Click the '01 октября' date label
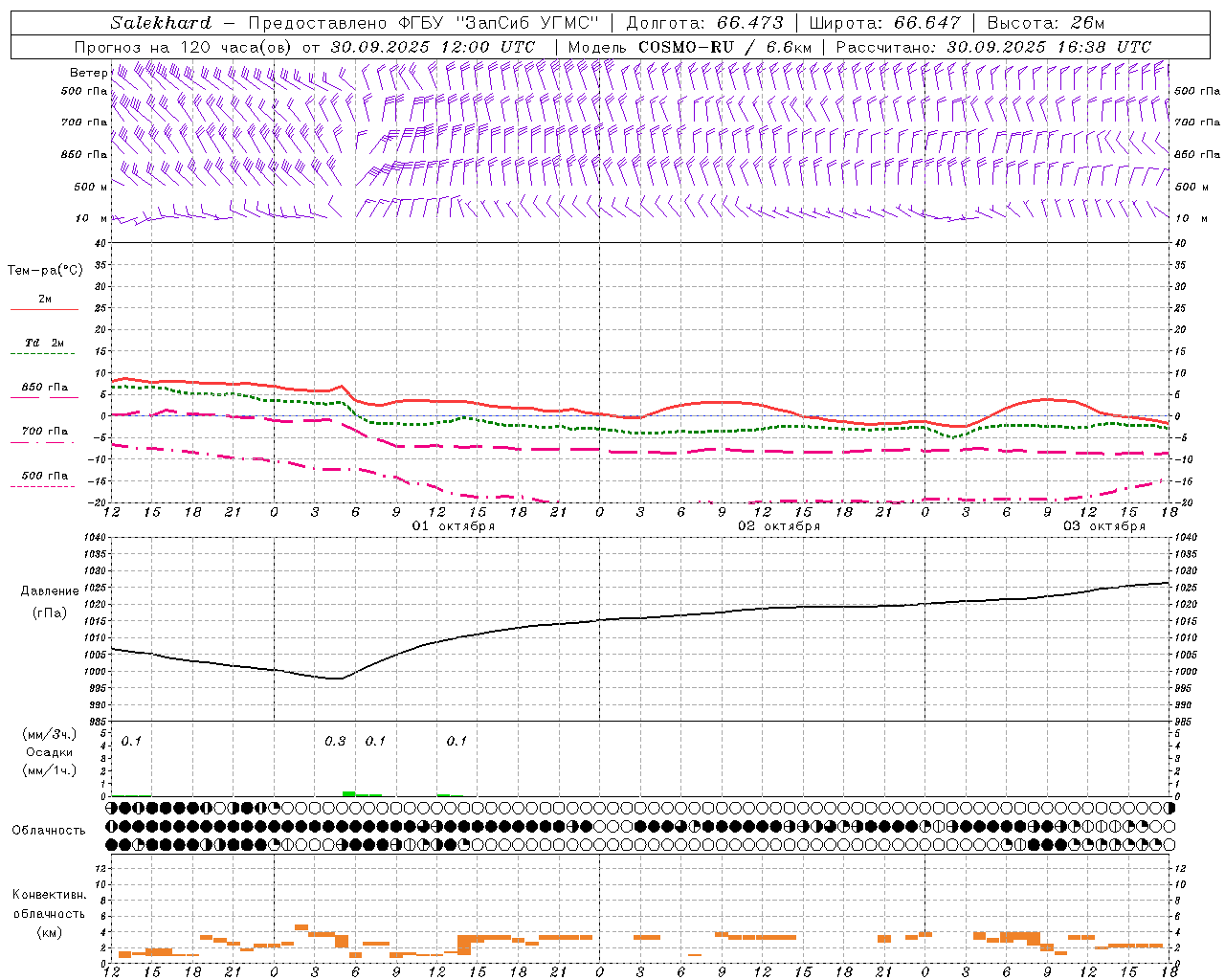This screenshot has height=980, width=1225. click(x=454, y=526)
